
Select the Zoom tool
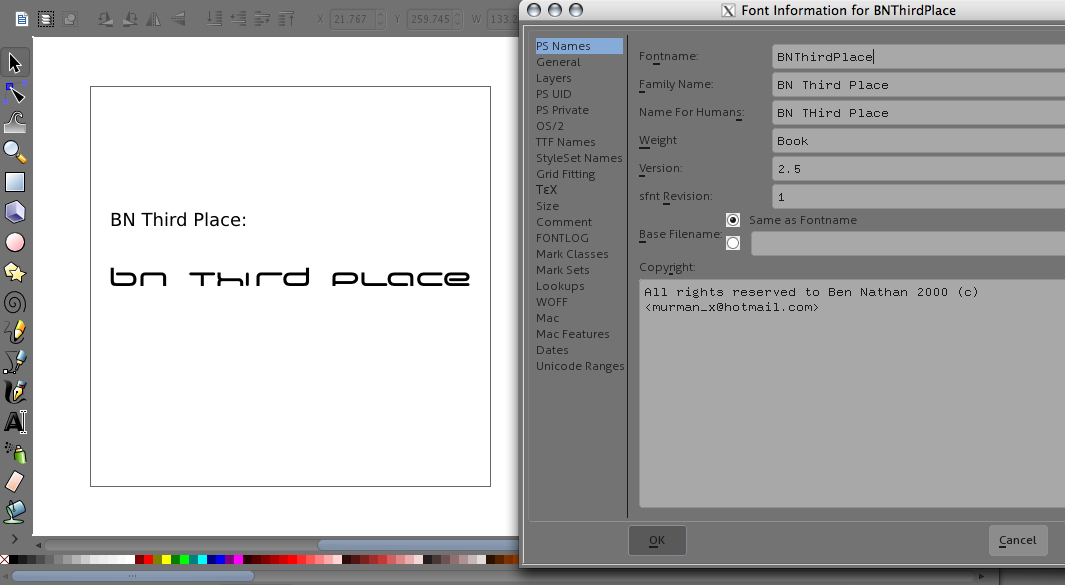pyautogui.click(x=14, y=152)
